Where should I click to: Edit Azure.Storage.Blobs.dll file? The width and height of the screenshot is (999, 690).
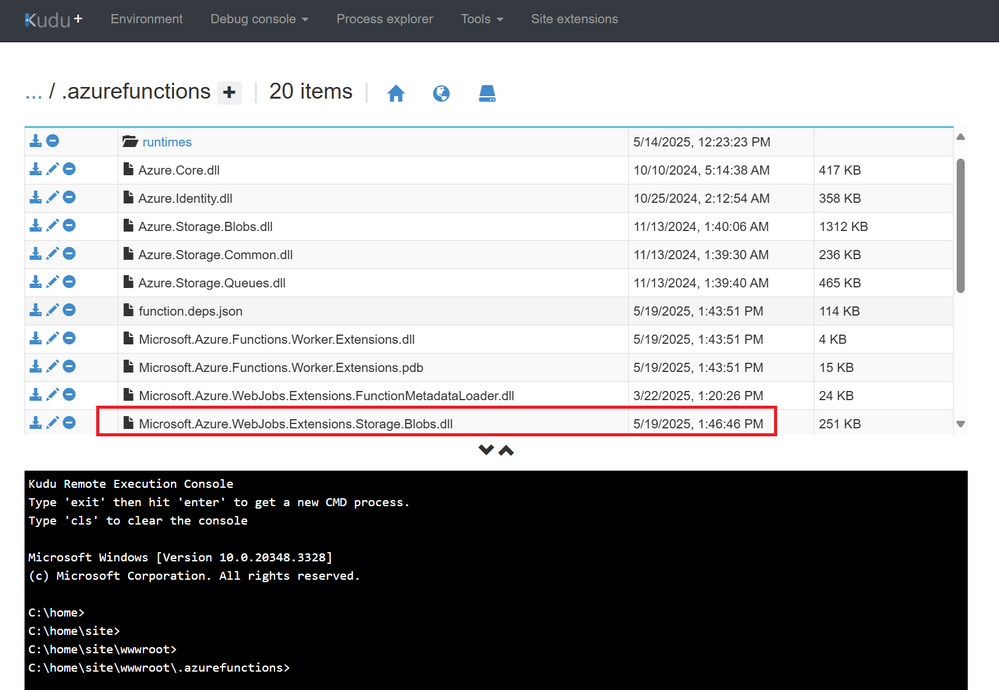point(52,225)
